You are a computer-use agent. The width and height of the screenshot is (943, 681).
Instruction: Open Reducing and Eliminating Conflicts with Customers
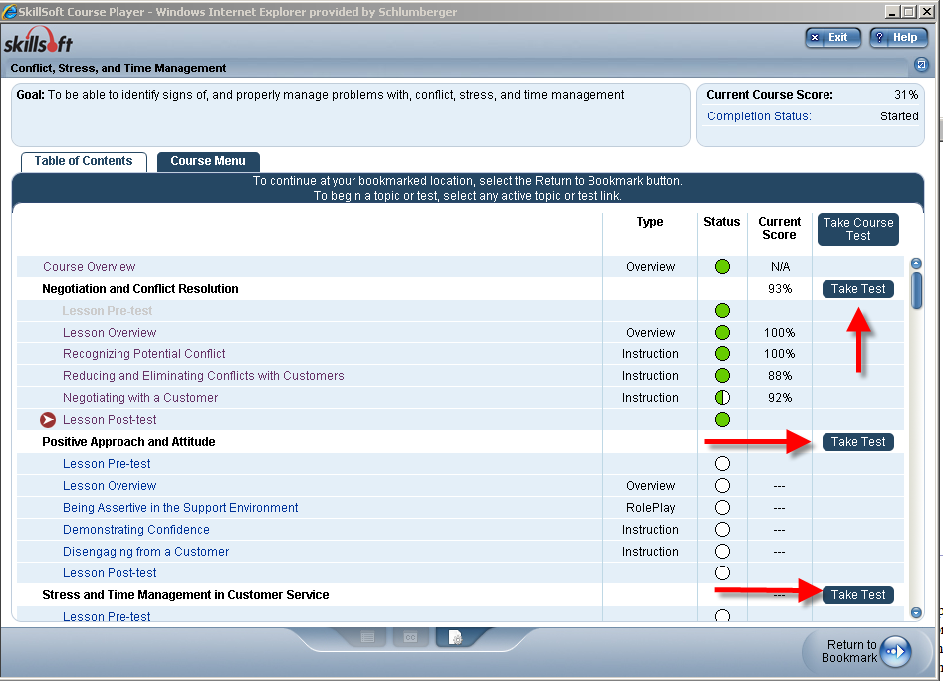[x=204, y=376]
